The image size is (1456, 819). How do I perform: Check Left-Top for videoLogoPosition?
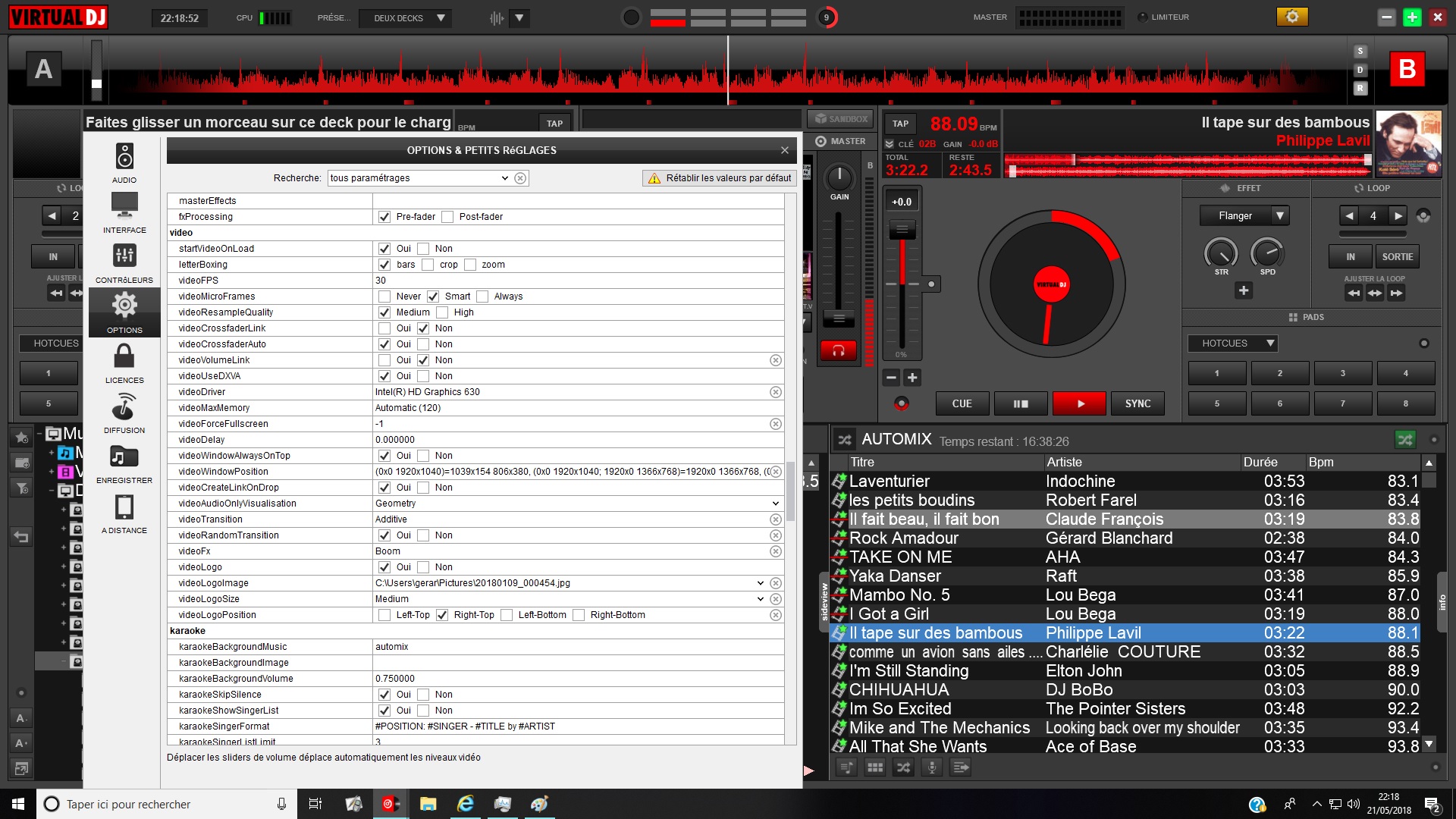click(384, 615)
